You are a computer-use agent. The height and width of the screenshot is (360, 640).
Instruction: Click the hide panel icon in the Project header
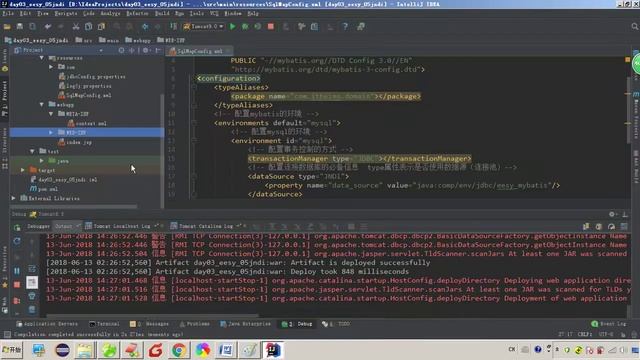[158, 50]
